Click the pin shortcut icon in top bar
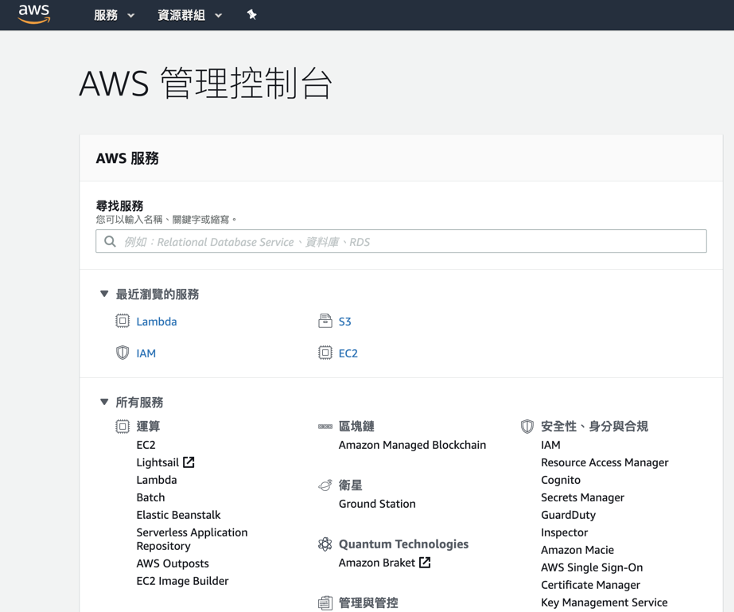734x612 pixels. point(252,15)
